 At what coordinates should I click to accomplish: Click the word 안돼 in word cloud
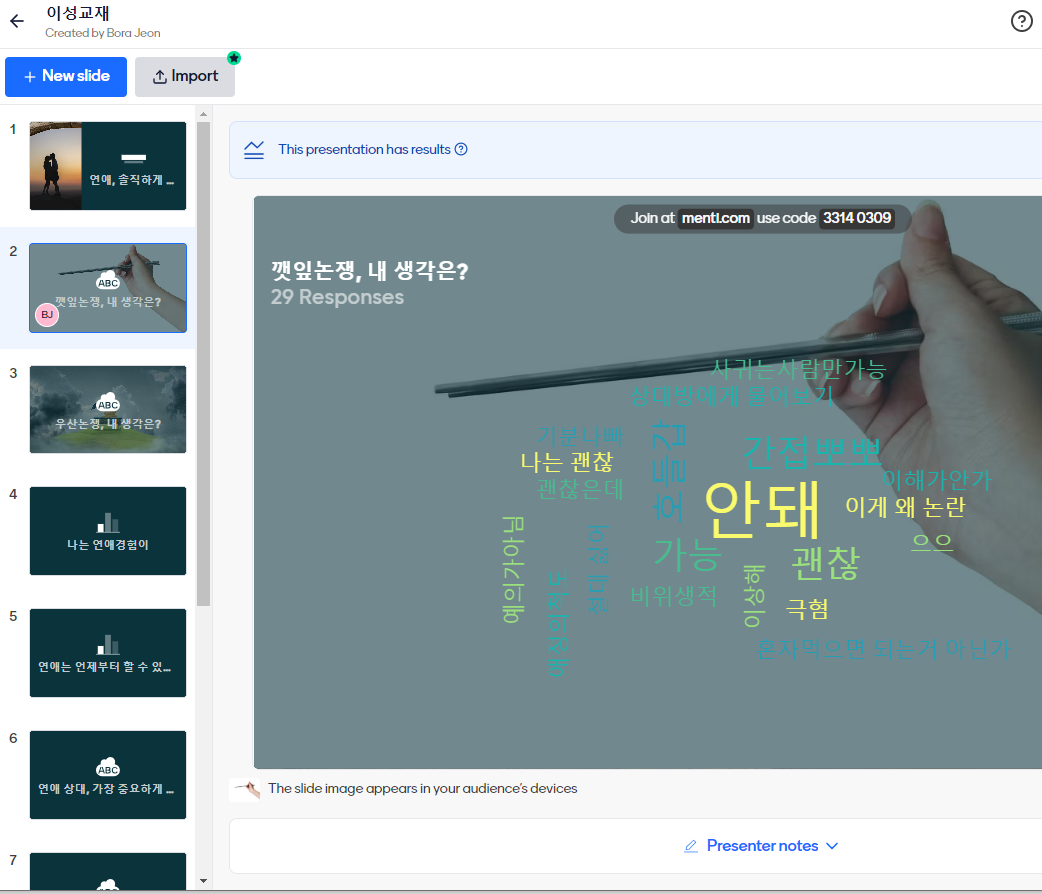(762, 509)
